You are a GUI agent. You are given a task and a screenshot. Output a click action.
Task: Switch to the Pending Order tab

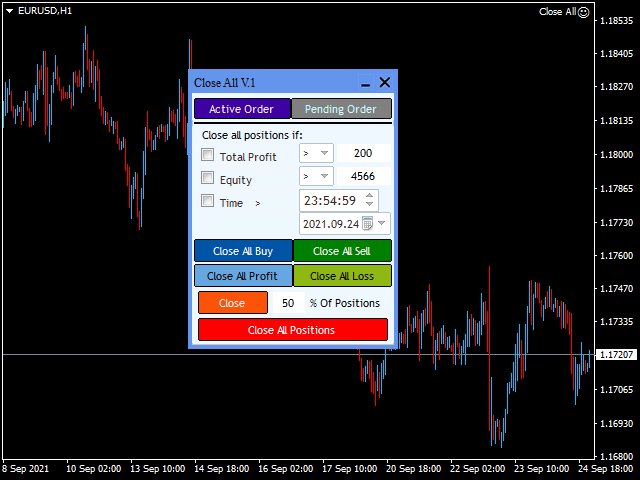[x=341, y=109]
